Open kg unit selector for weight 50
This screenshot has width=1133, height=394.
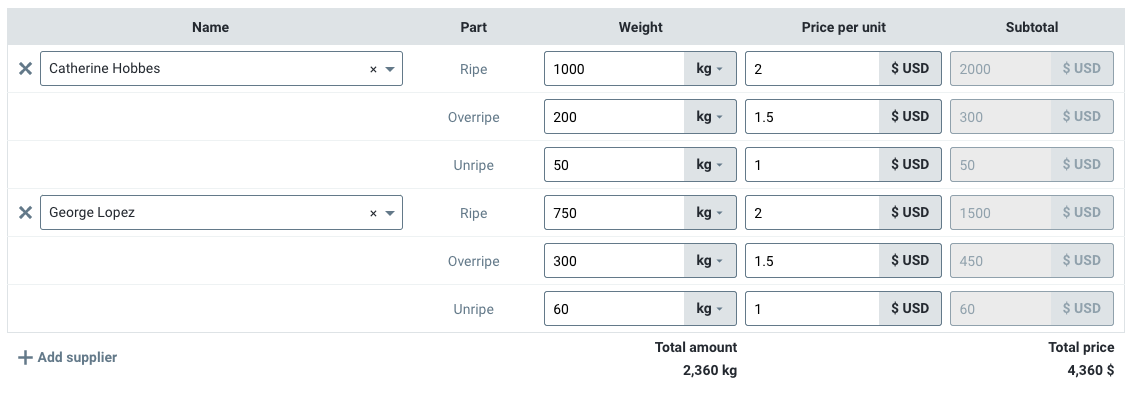pyautogui.click(x=710, y=165)
